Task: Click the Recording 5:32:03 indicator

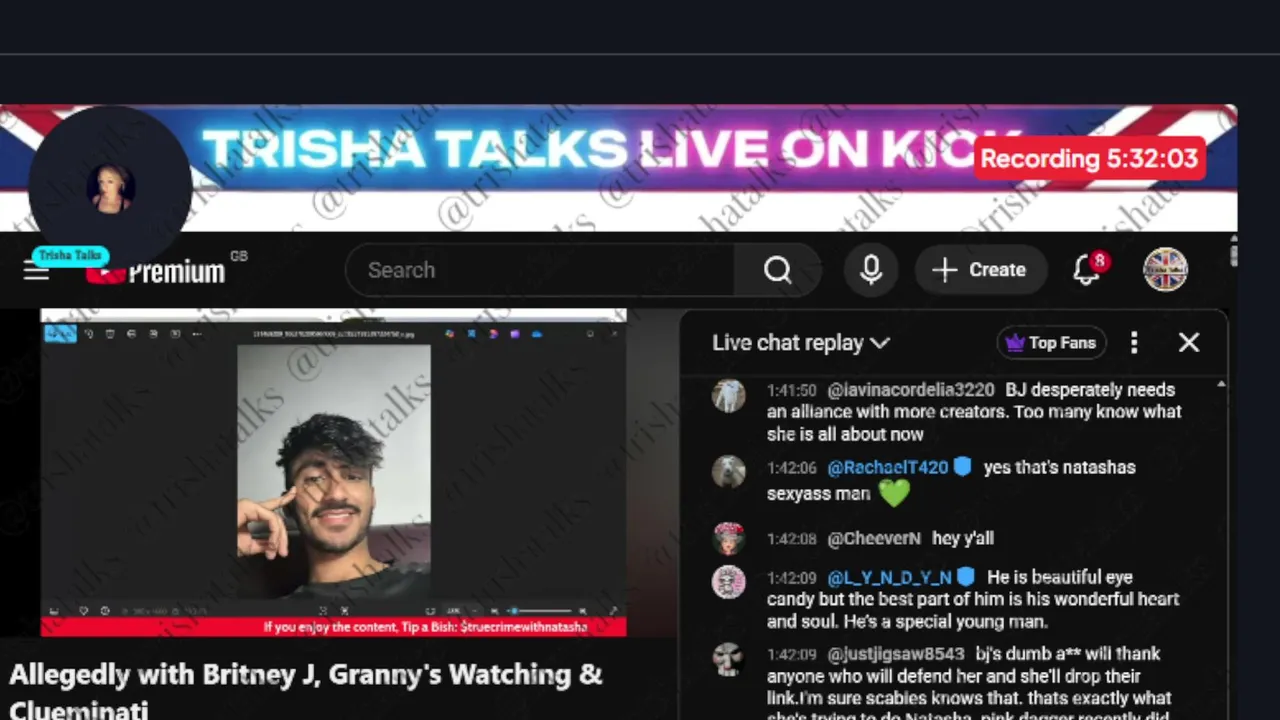Action: (1089, 159)
